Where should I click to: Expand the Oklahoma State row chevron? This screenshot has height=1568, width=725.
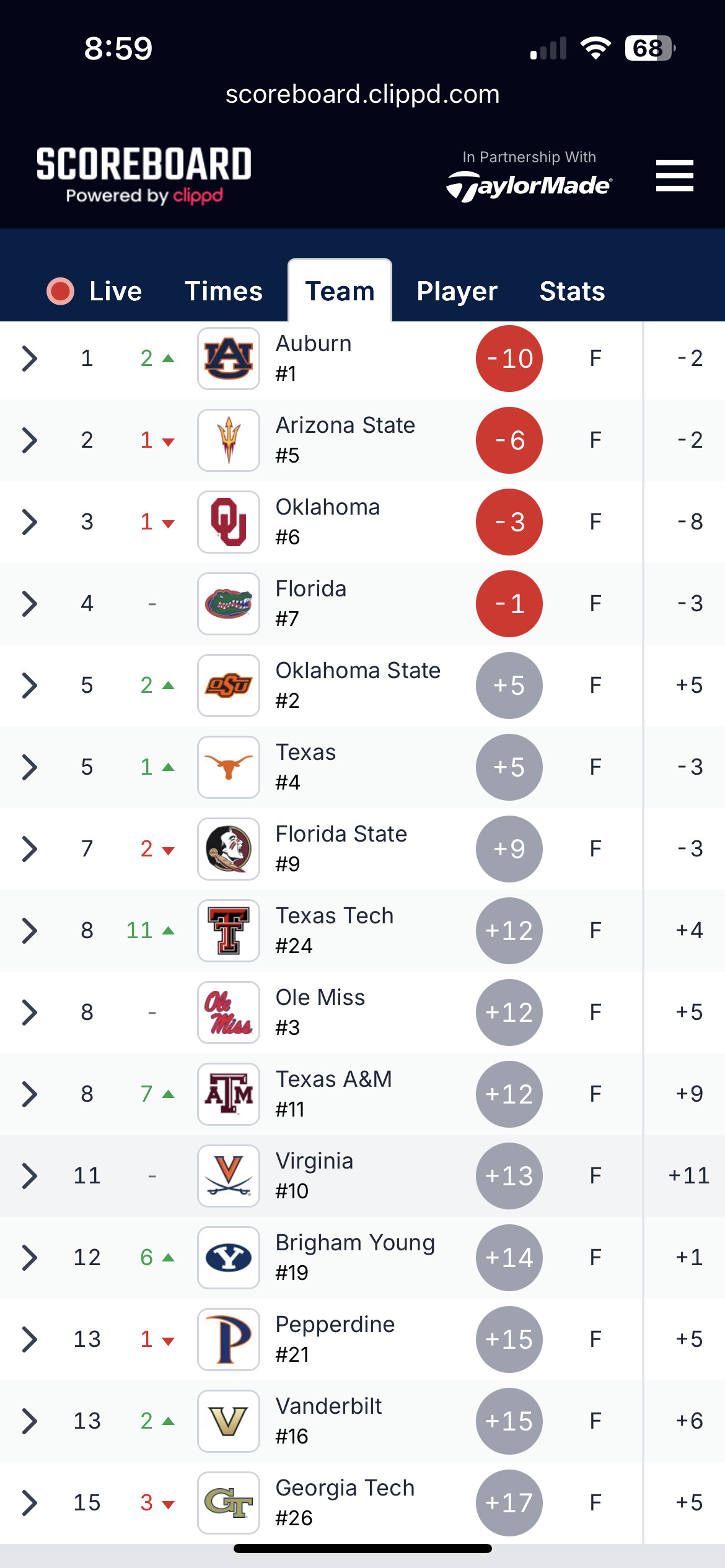pyautogui.click(x=29, y=686)
